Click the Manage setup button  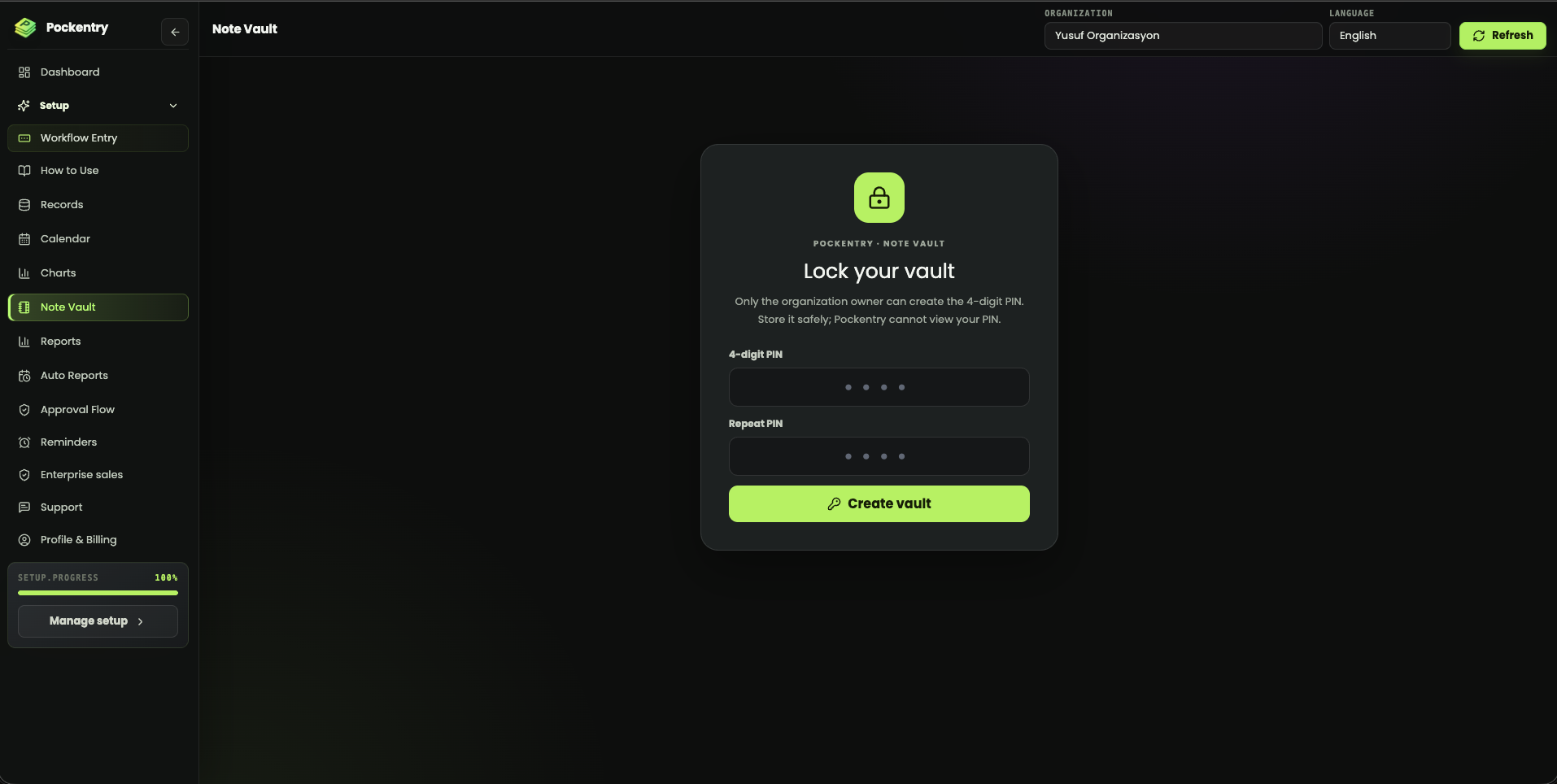coord(98,621)
